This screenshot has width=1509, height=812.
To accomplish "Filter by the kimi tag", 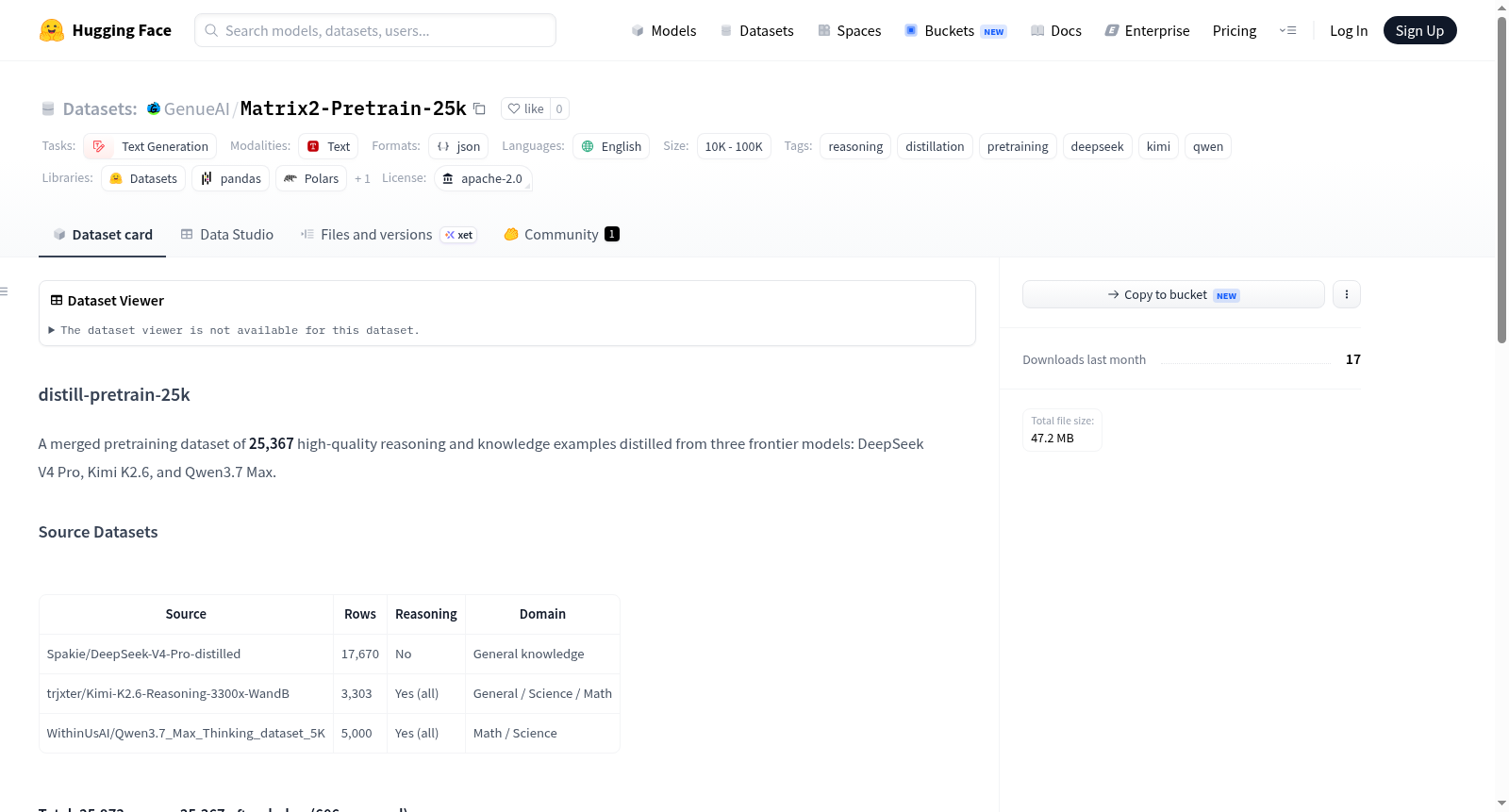I will click(1158, 146).
